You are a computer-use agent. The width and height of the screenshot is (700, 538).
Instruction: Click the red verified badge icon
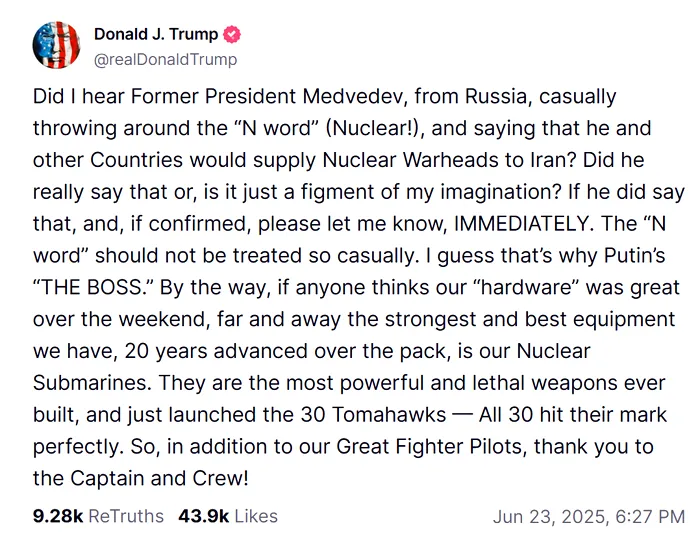click(x=232, y=35)
